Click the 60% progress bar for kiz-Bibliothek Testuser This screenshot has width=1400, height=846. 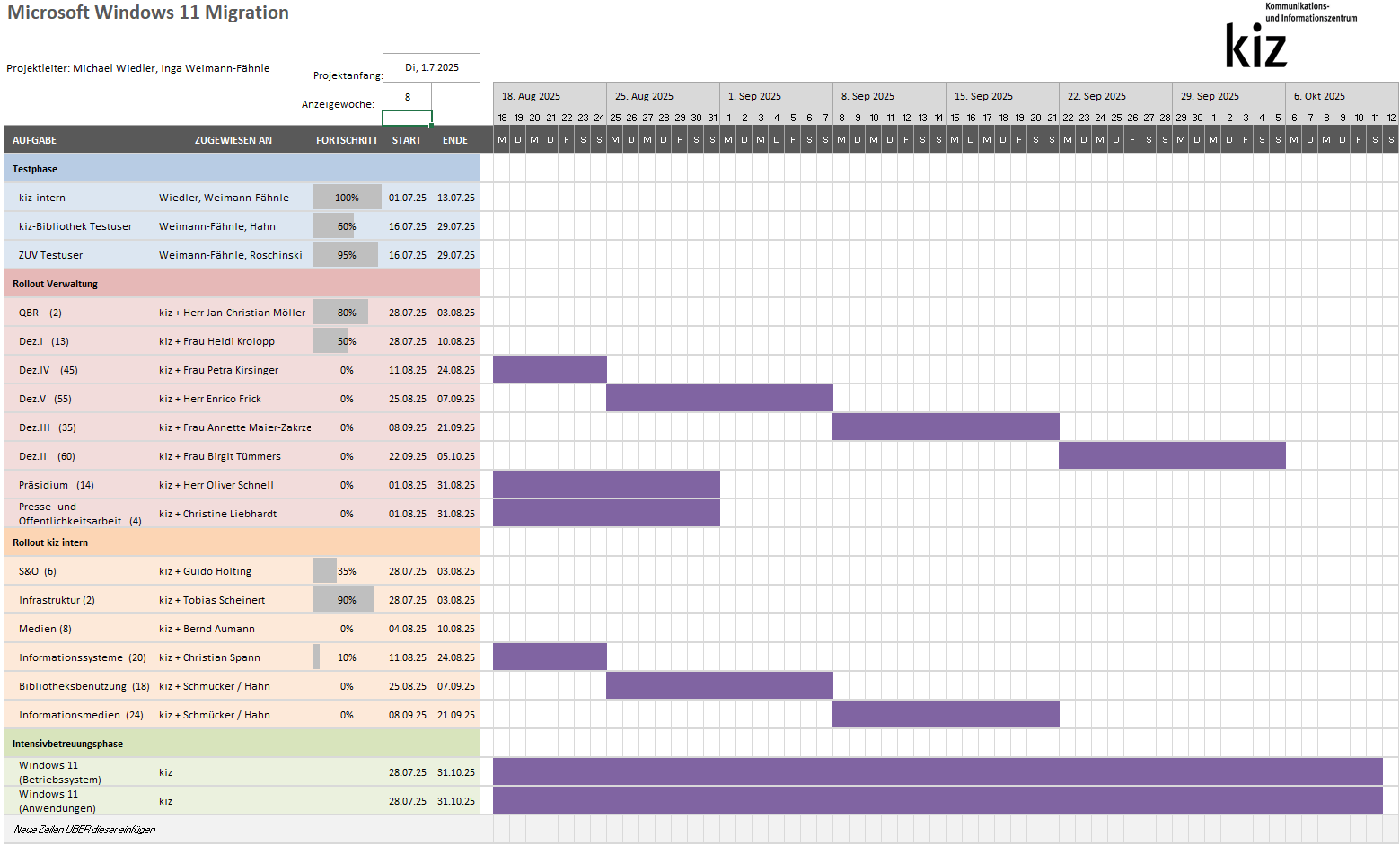click(x=333, y=226)
